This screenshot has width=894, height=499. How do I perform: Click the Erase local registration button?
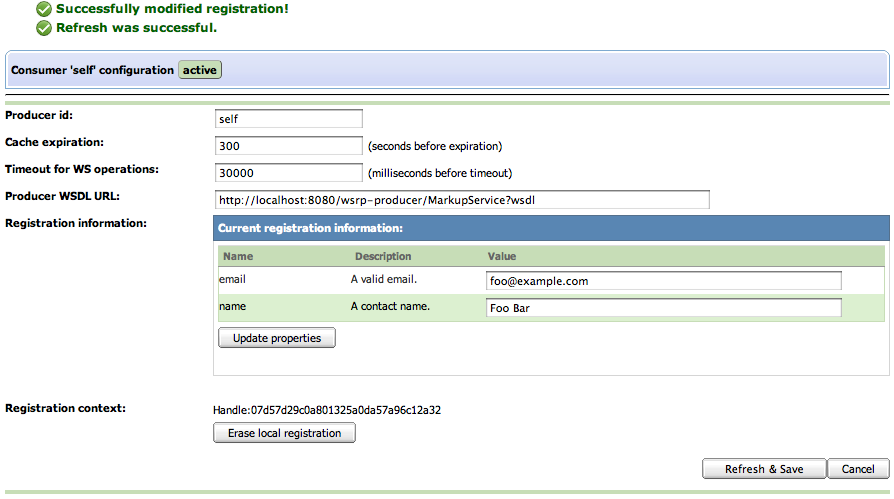click(x=284, y=433)
